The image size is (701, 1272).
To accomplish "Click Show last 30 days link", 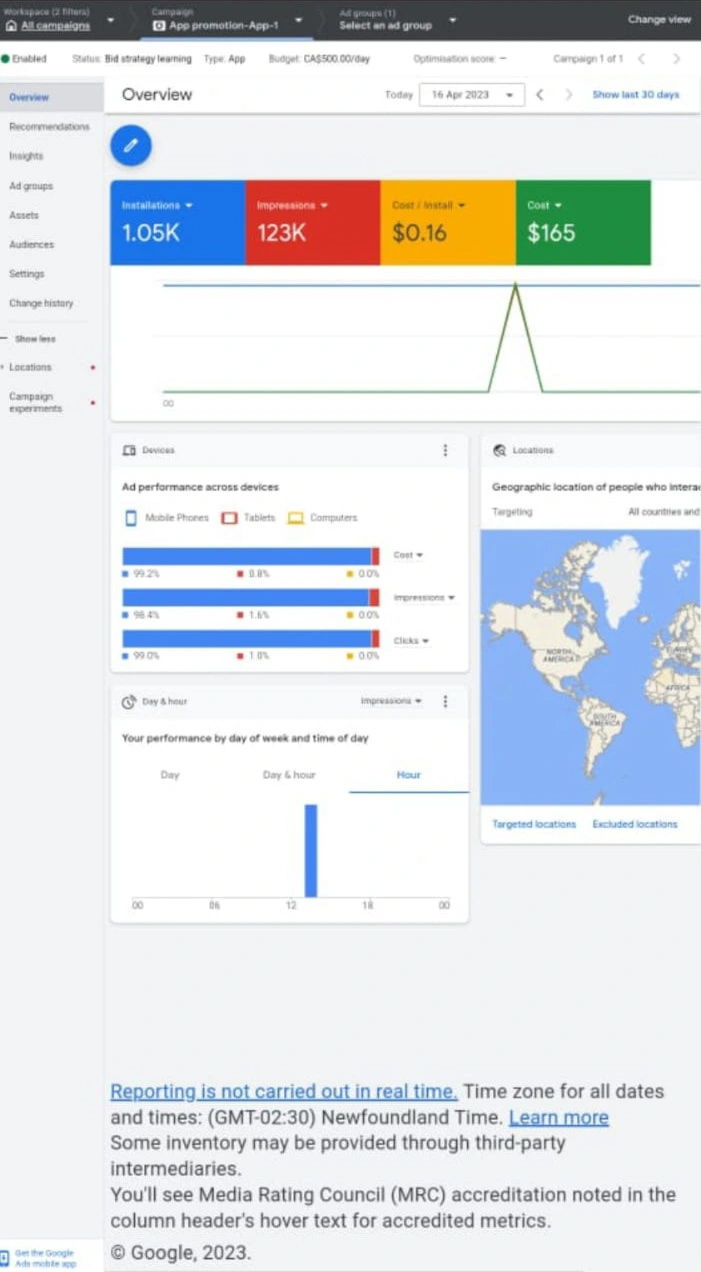I will click(636, 94).
